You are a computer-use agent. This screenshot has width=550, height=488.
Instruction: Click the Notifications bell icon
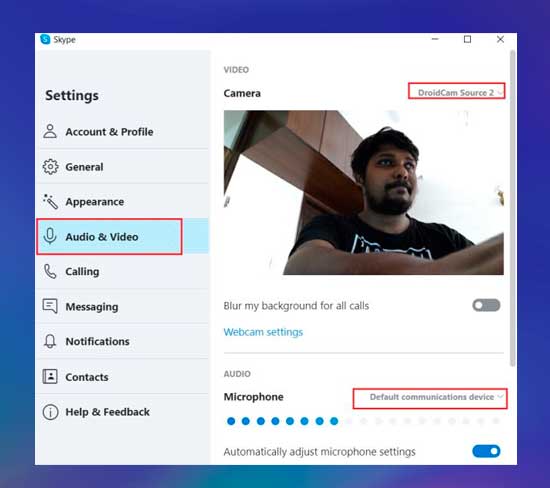click(x=50, y=341)
